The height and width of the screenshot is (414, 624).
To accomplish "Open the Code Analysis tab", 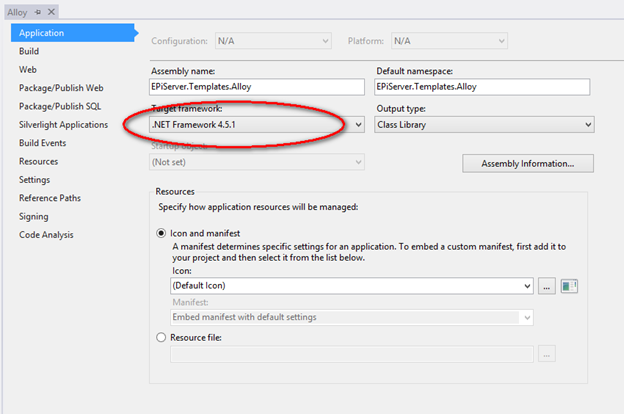I will point(46,235).
